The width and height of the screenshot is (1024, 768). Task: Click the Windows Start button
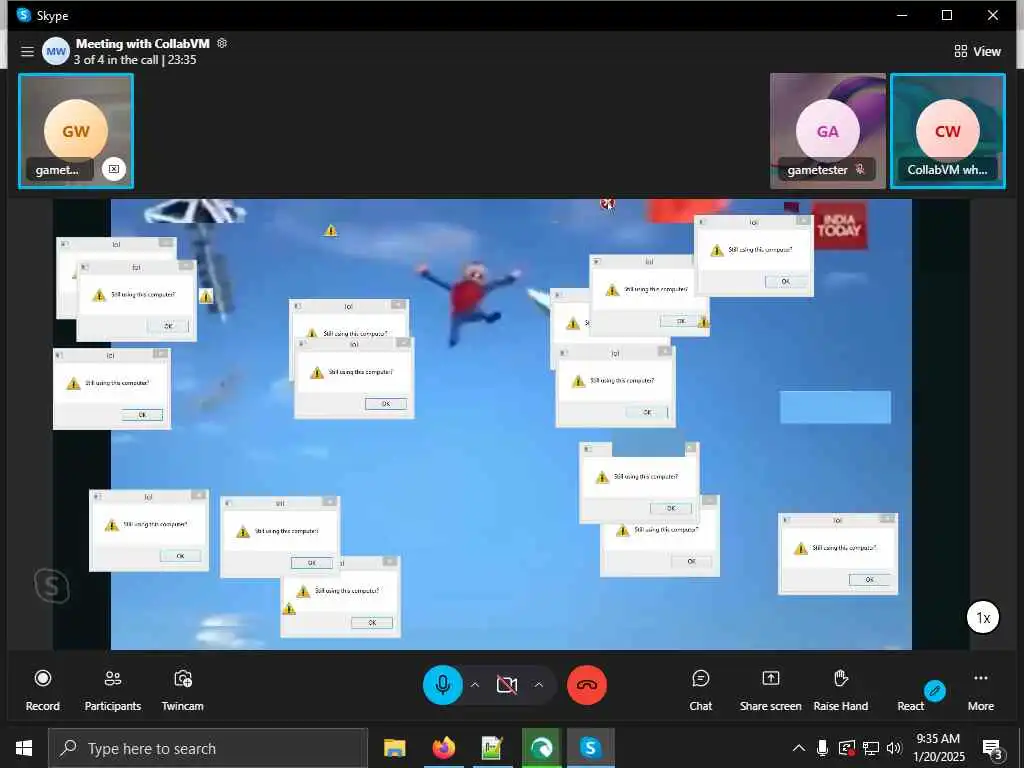pyautogui.click(x=24, y=748)
